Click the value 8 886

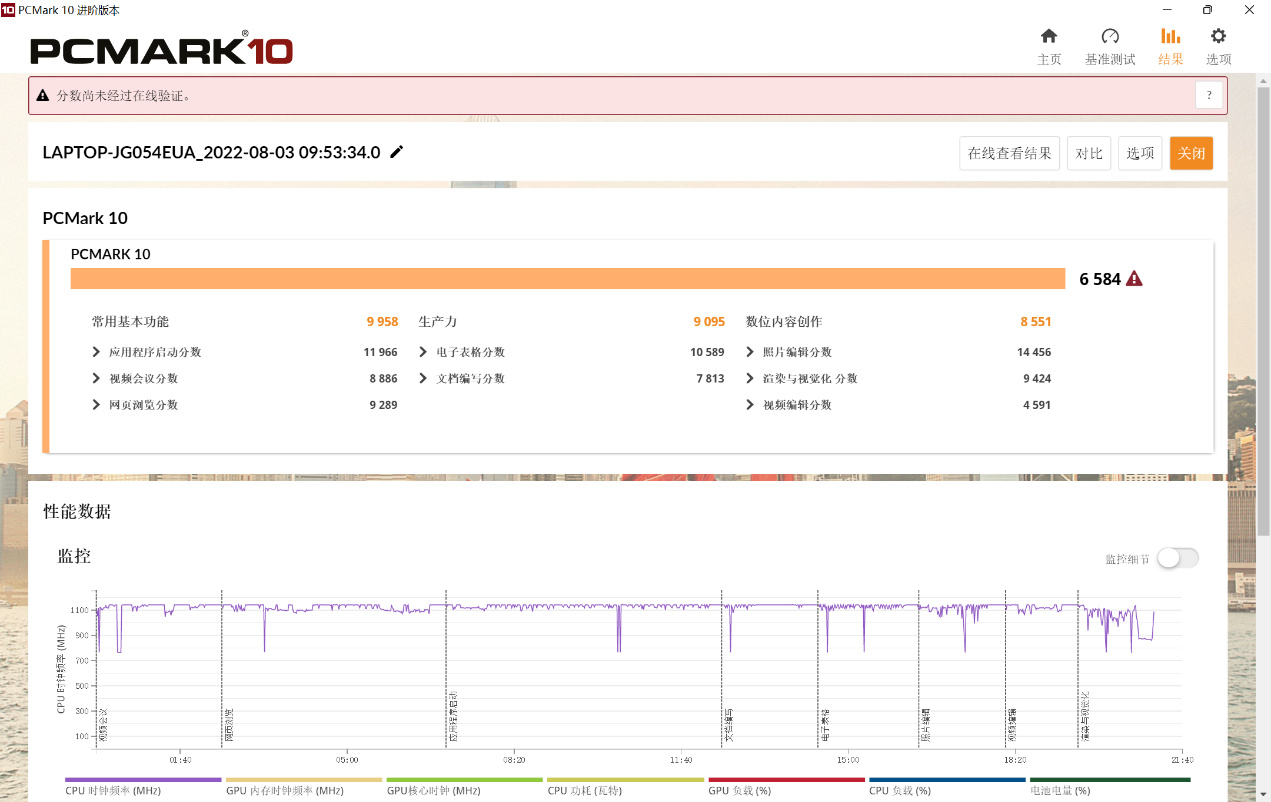pos(383,378)
